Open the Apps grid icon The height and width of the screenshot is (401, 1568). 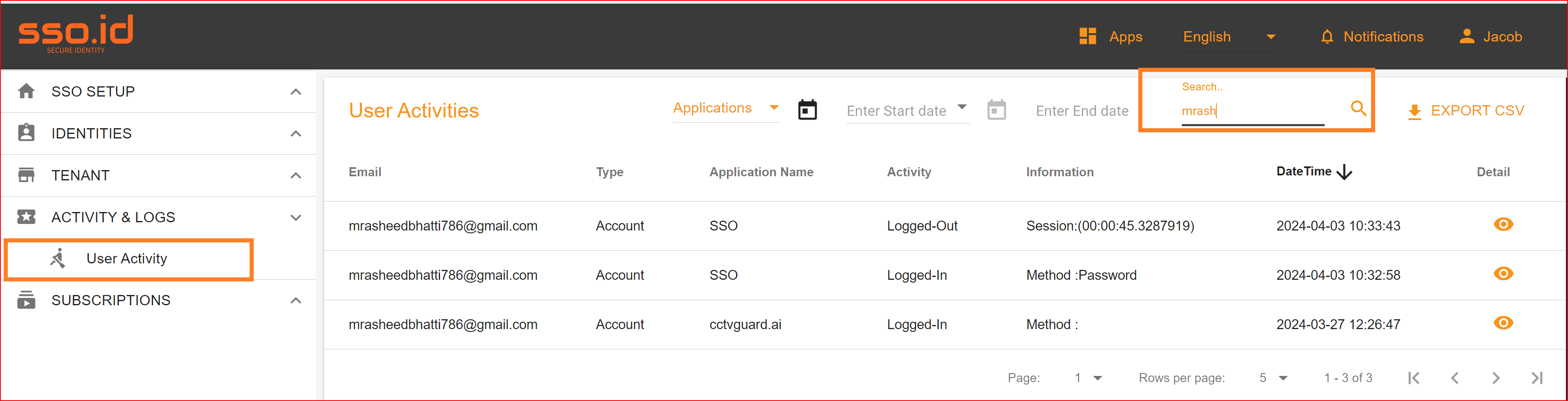coord(1087,37)
